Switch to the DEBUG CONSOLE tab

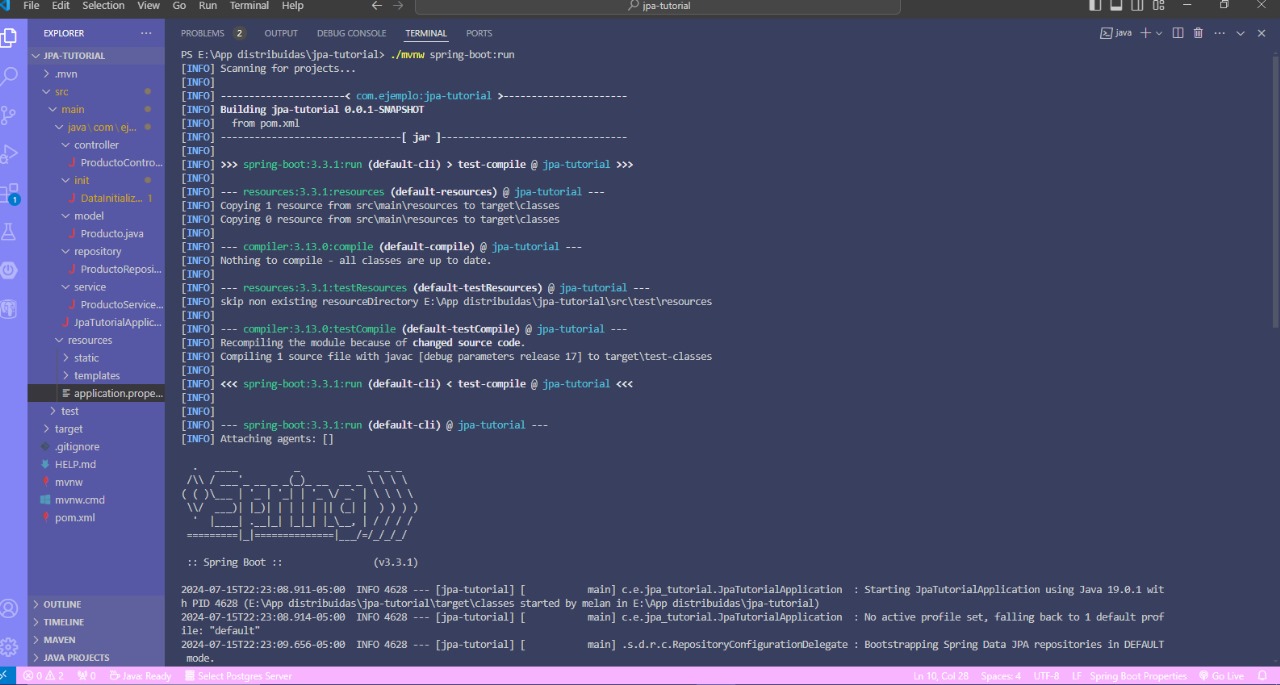[x=351, y=33]
